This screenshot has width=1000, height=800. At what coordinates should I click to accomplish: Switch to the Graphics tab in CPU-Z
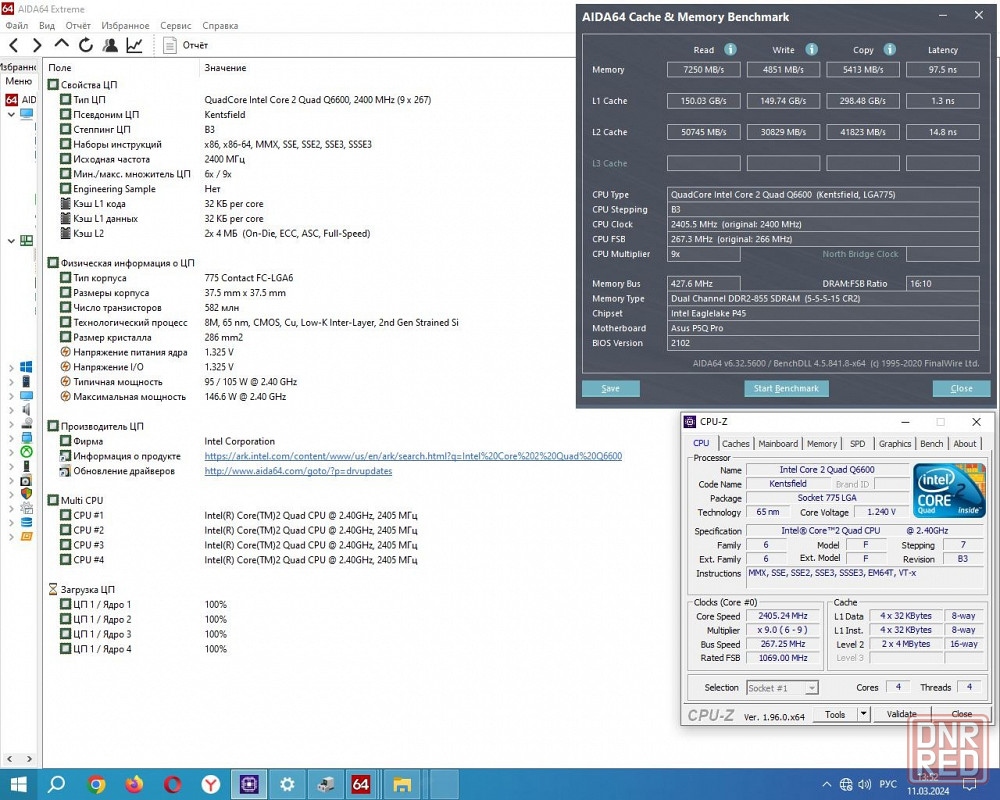[895, 443]
